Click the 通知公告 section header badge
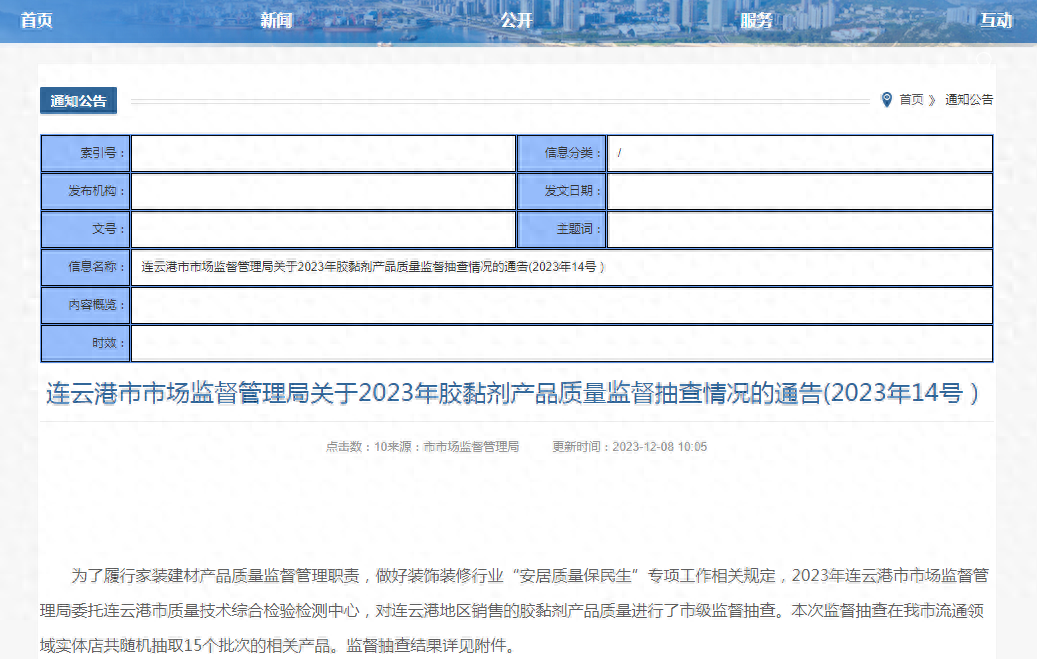 (78, 101)
